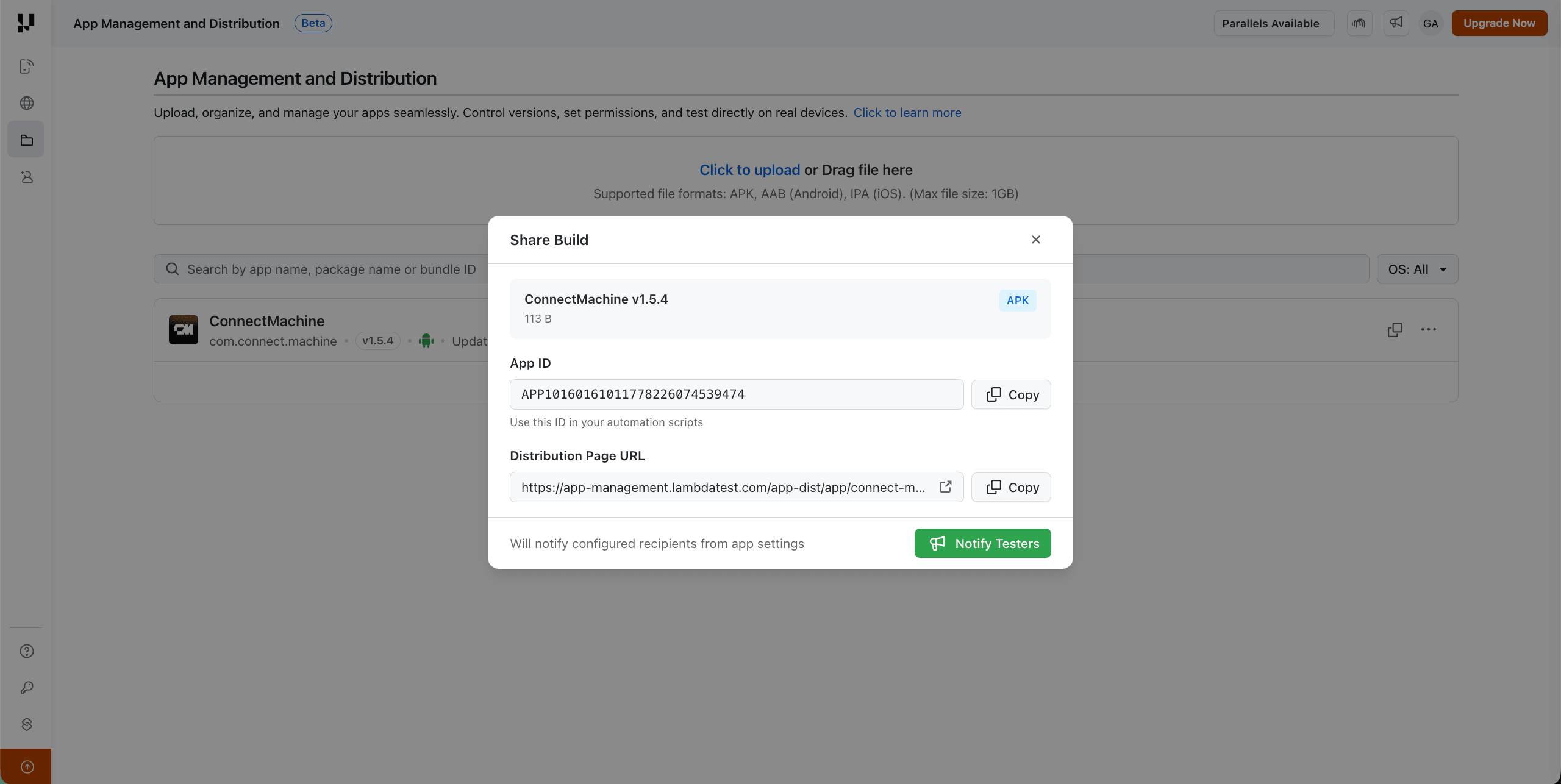
Task: Open the announcements megaphone icon in header
Action: point(1396,23)
